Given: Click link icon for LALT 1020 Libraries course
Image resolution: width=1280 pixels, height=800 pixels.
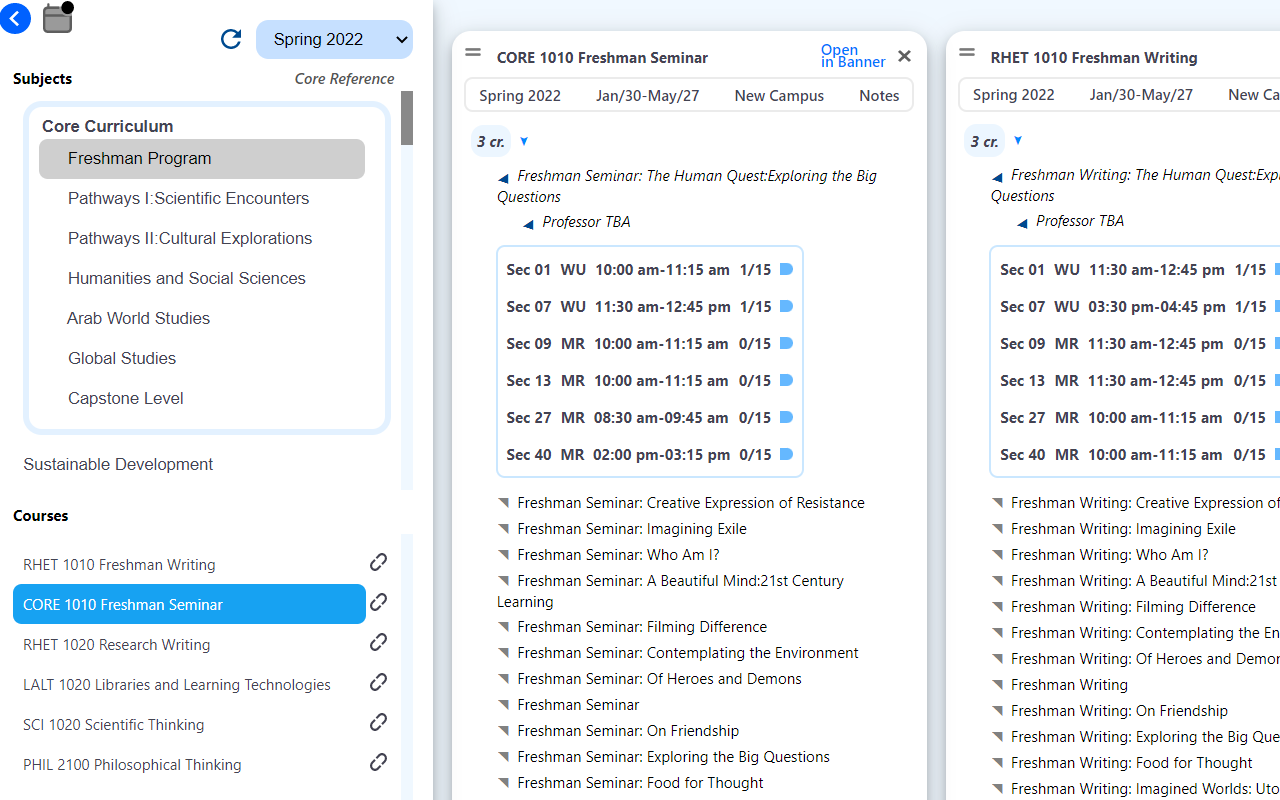Looking at the screenshot, I should pyautogui.click(x=378, y=683).
